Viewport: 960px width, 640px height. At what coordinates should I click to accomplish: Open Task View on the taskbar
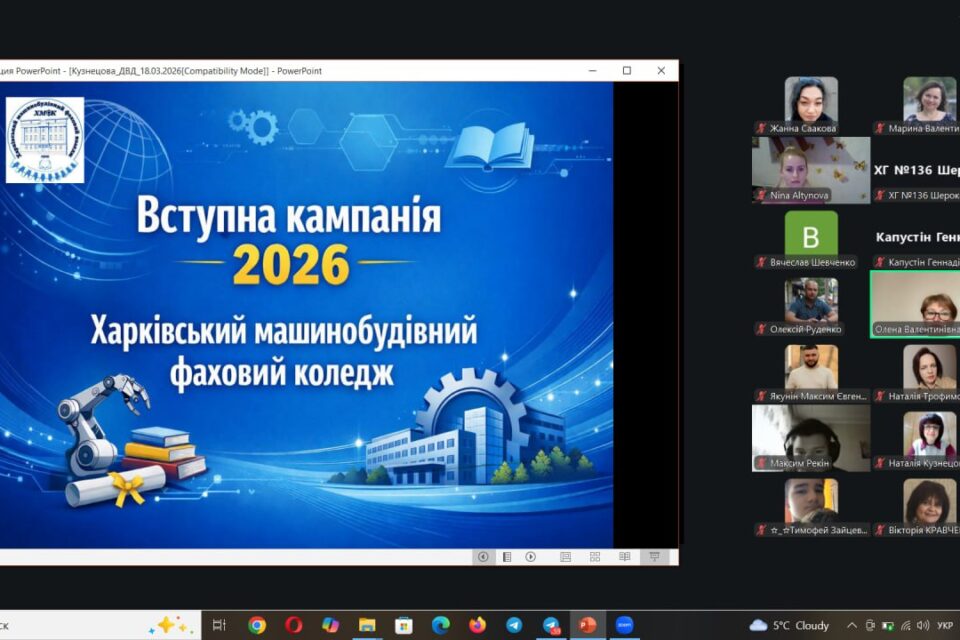[x=219, y=625]
